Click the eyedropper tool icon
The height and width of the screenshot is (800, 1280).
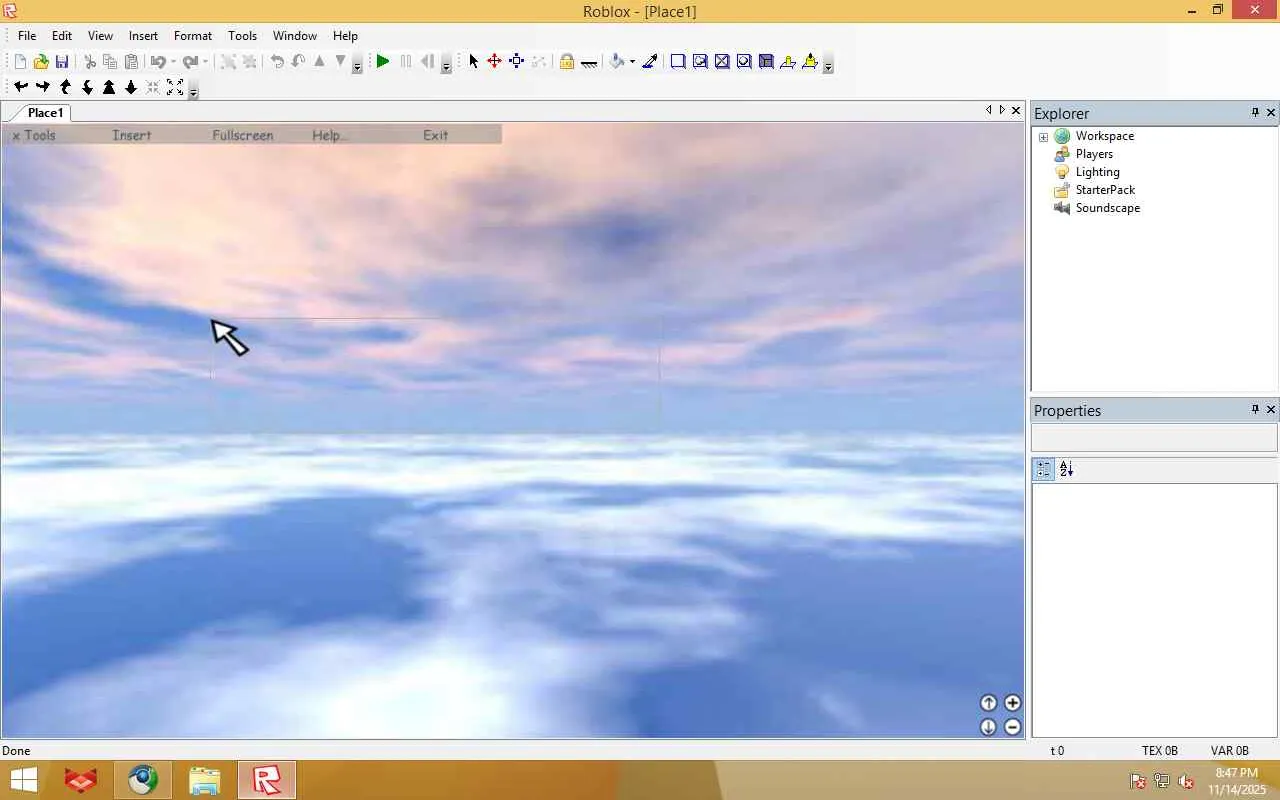pyautogui.click(x=649, y=62)
